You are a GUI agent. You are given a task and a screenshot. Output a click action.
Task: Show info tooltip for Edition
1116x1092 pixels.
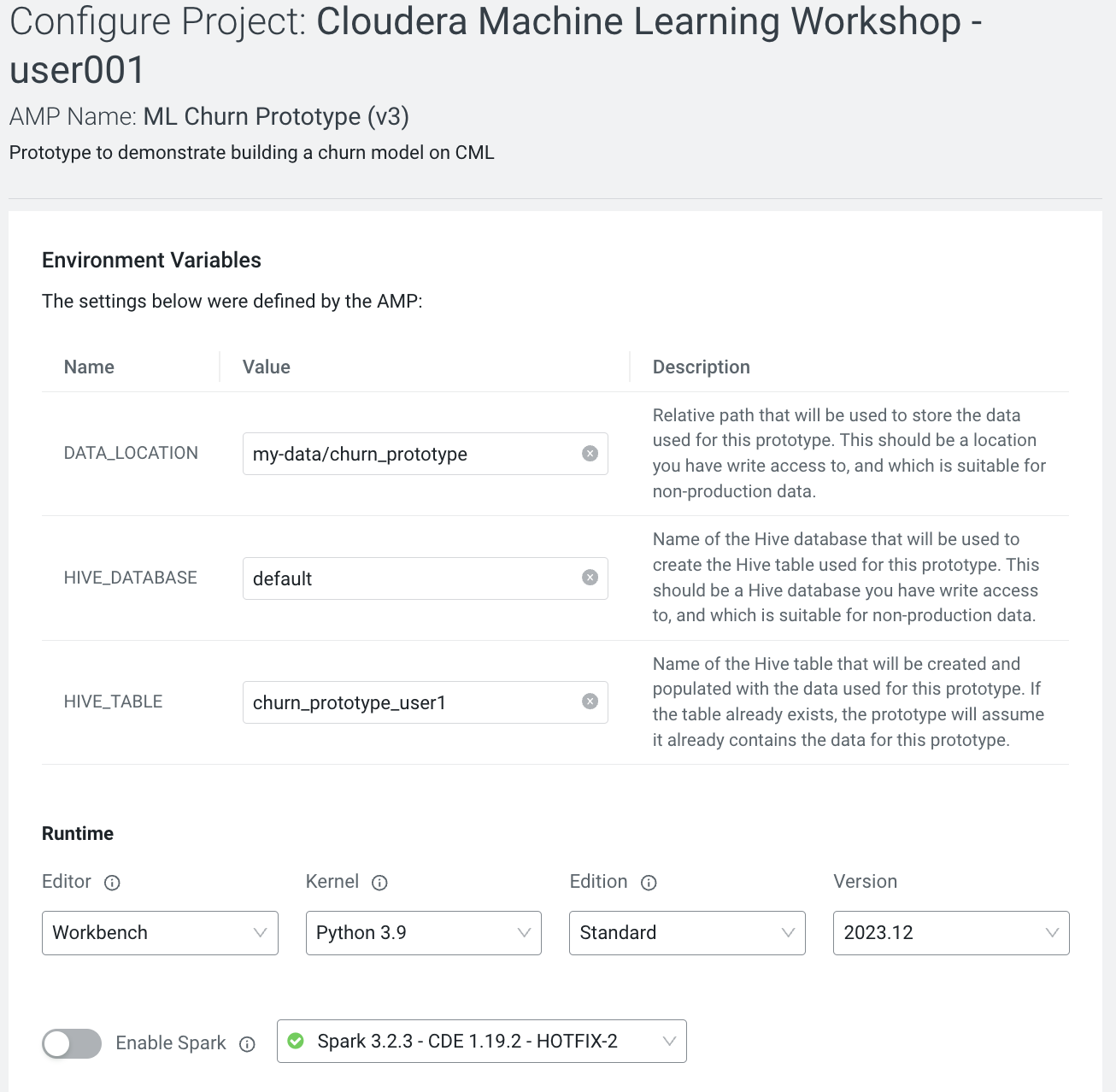click(649, 883)
